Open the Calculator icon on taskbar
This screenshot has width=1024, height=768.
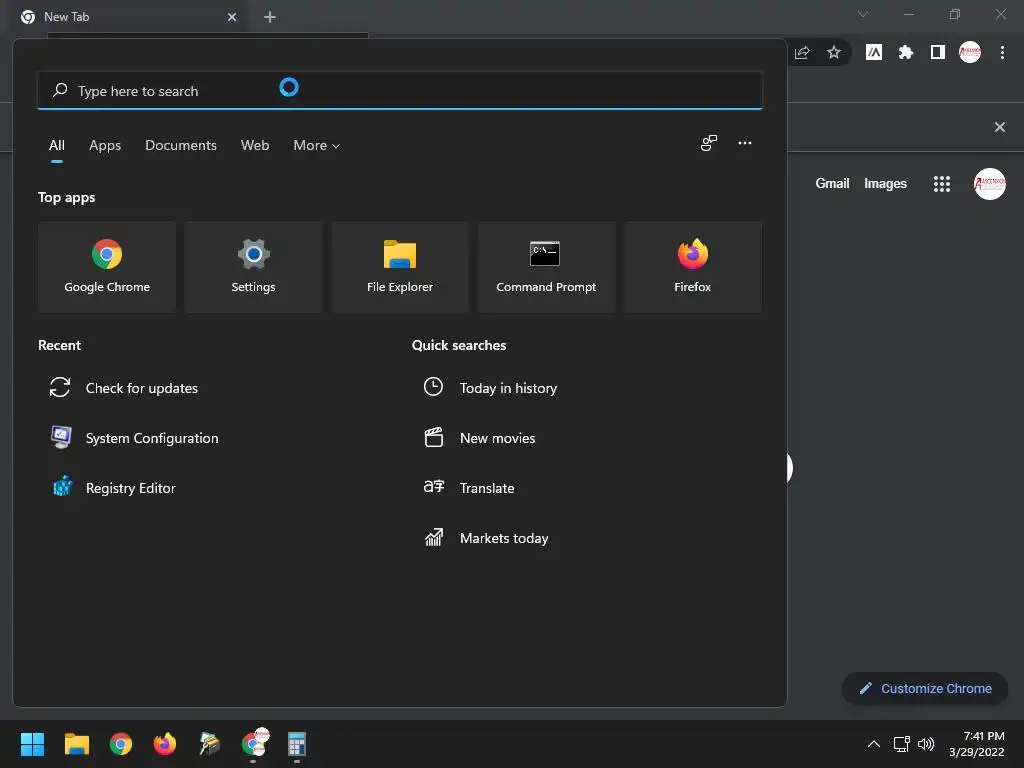click(x=296, y=744)
